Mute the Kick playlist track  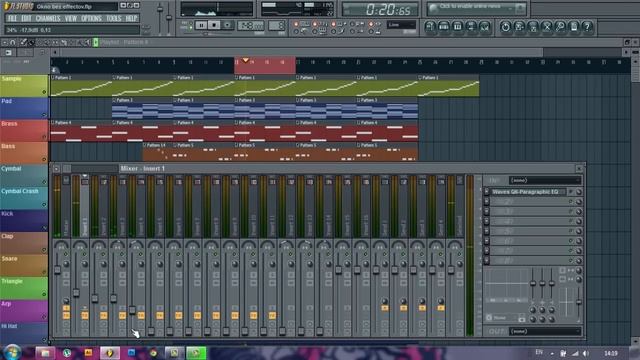[44, 227]
